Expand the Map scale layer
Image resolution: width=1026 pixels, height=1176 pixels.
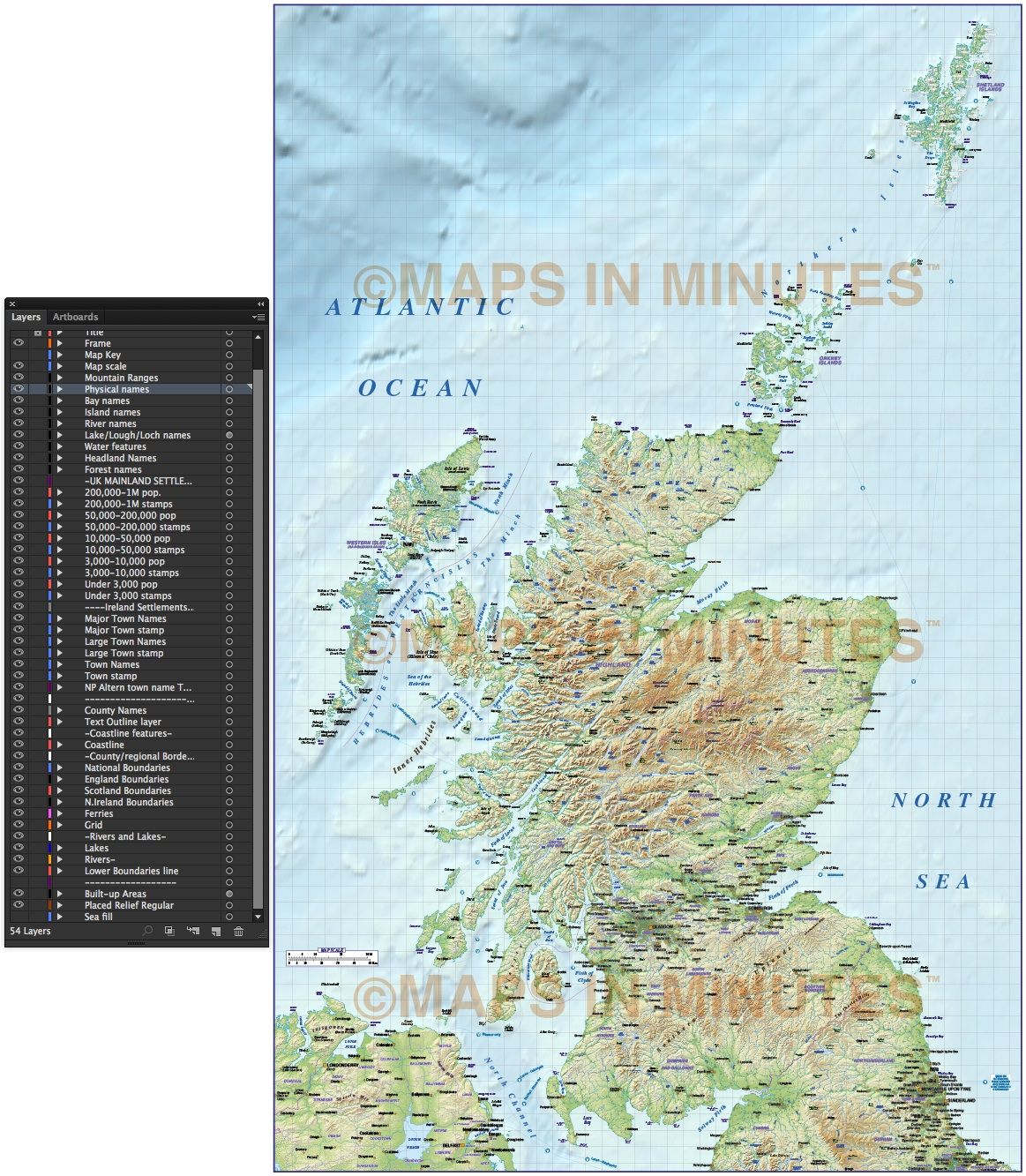pos(60,366)
